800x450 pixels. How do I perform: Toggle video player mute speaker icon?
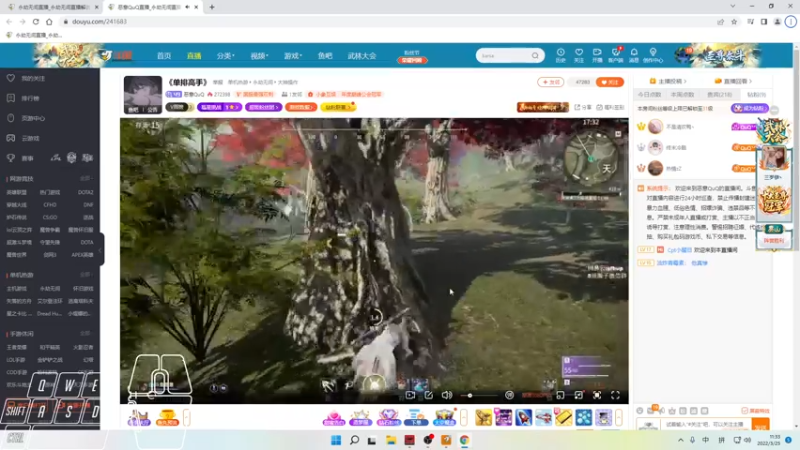[x=447, y=395]
